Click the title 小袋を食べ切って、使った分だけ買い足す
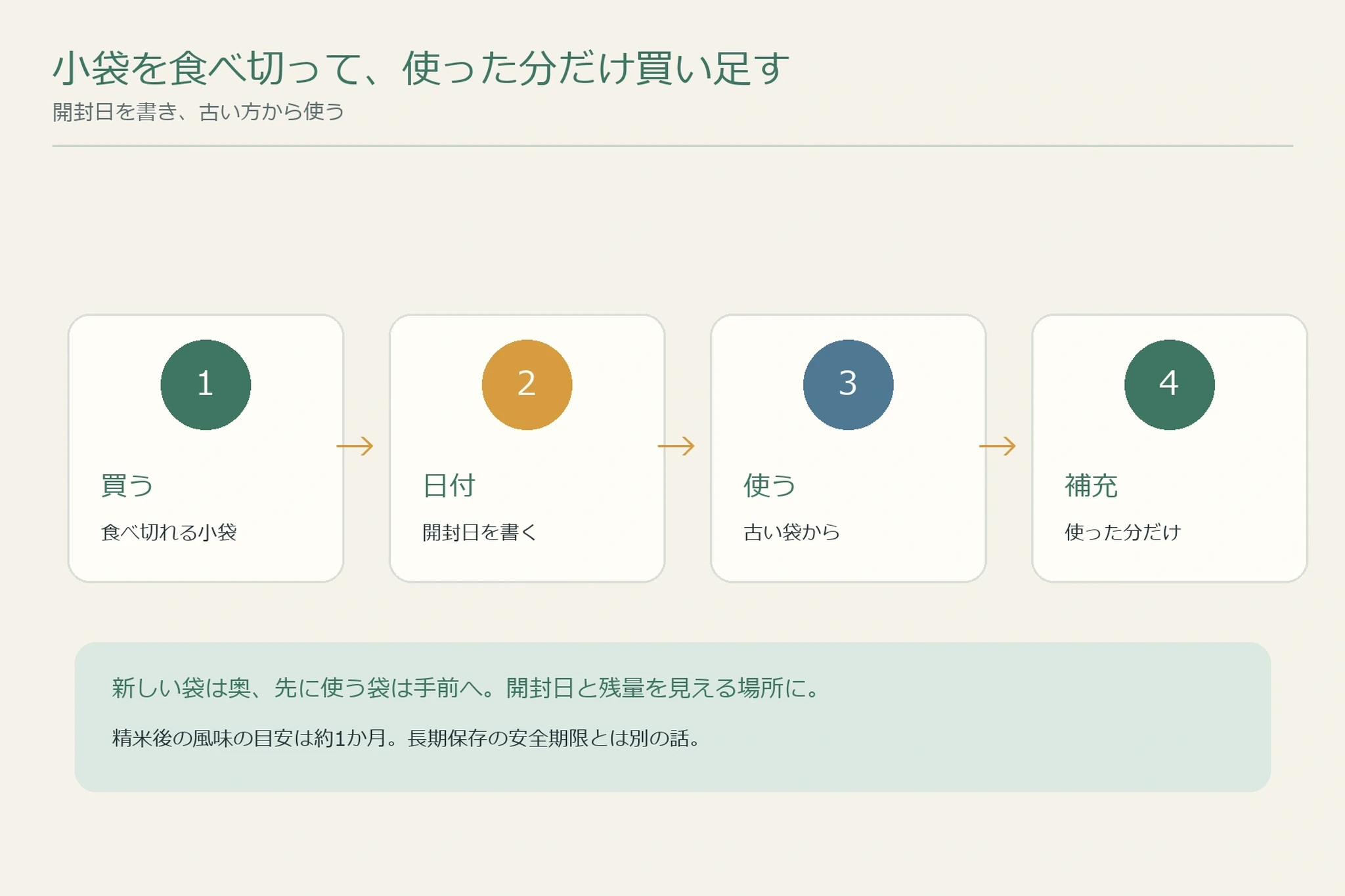 point(421,68)
